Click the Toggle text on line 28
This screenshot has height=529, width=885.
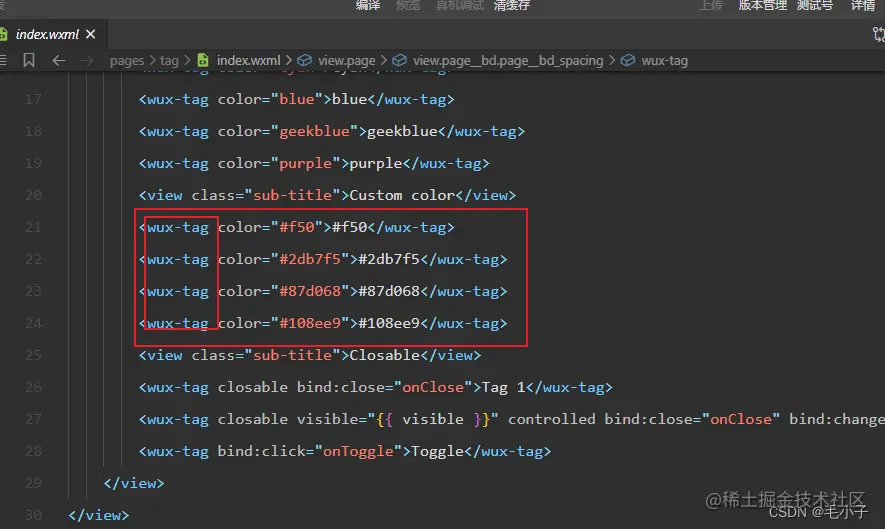click(437, 452)
